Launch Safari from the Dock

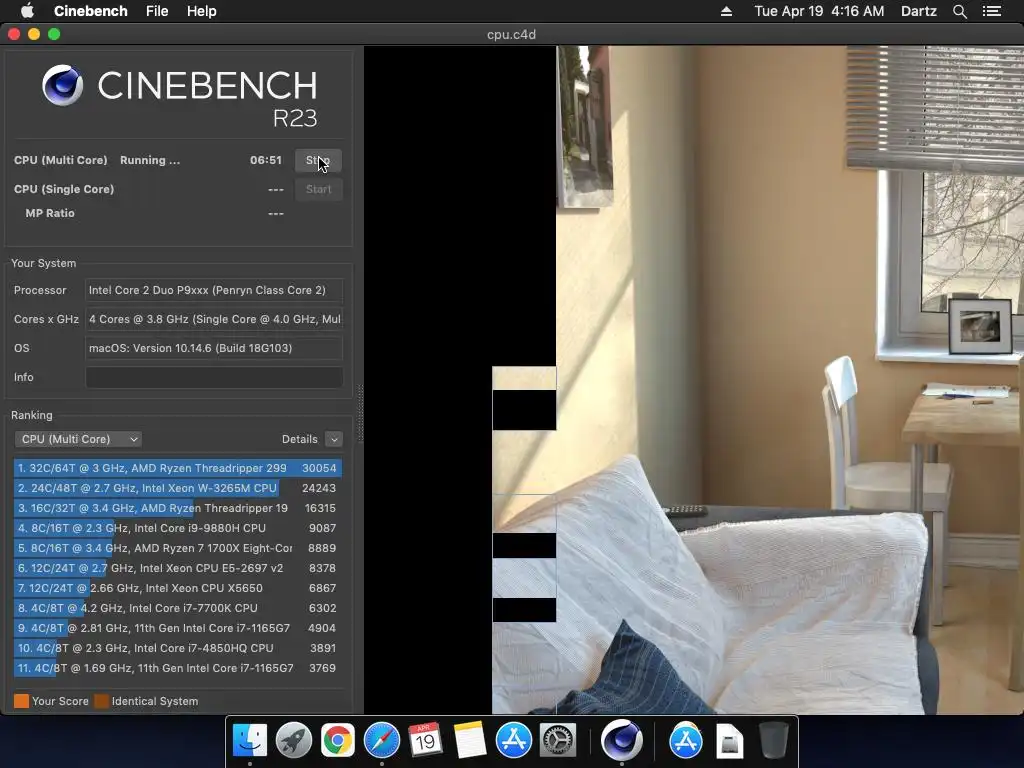pos(381,741)
